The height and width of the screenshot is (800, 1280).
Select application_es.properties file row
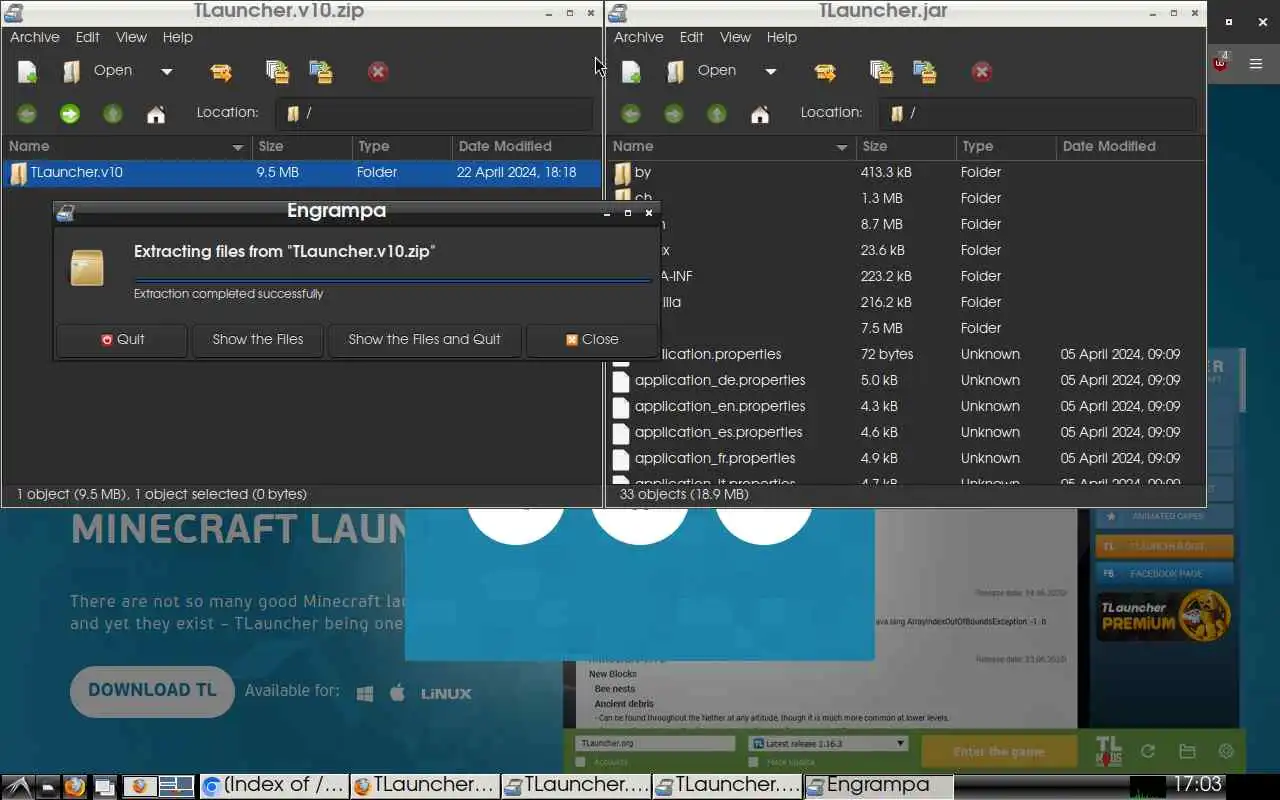pyautogui.click(x=908, y=433)
